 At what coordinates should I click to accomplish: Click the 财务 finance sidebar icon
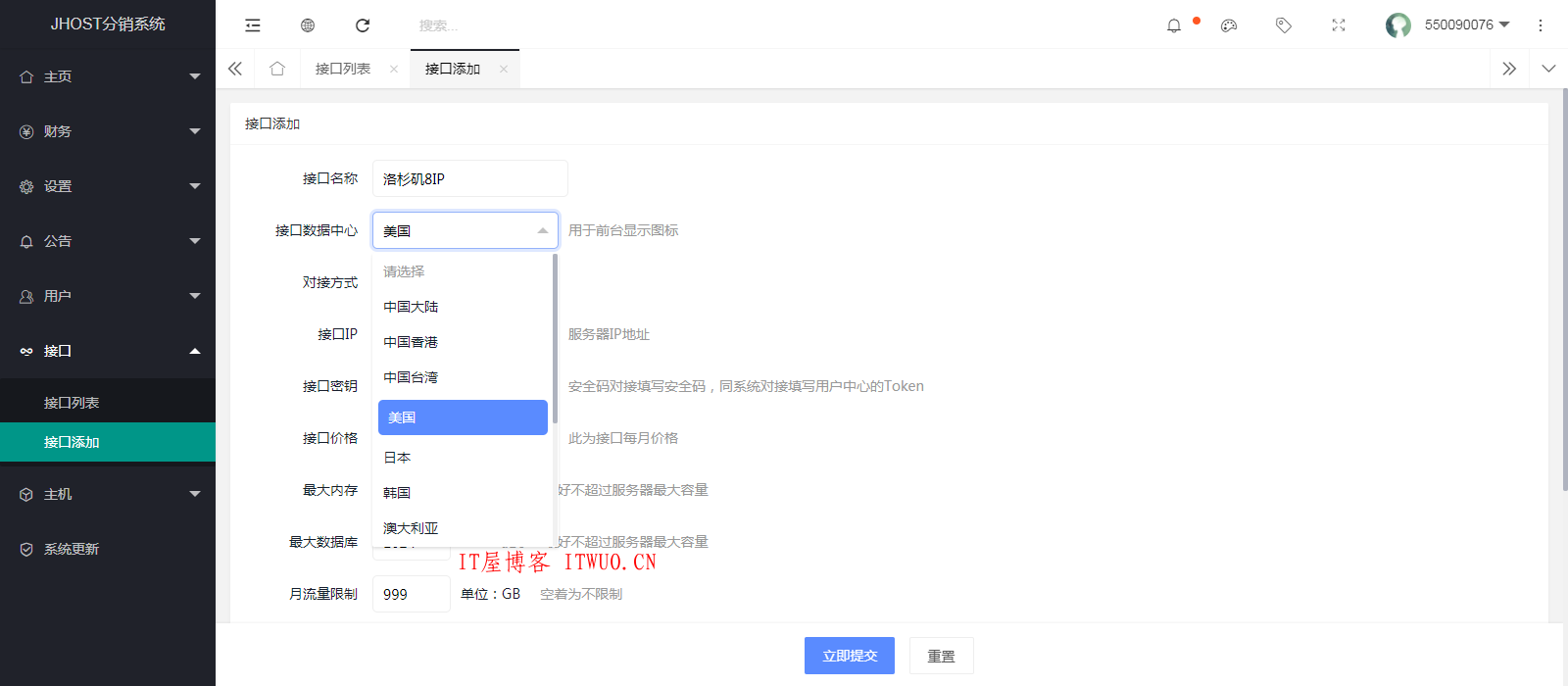pos(26,131)
